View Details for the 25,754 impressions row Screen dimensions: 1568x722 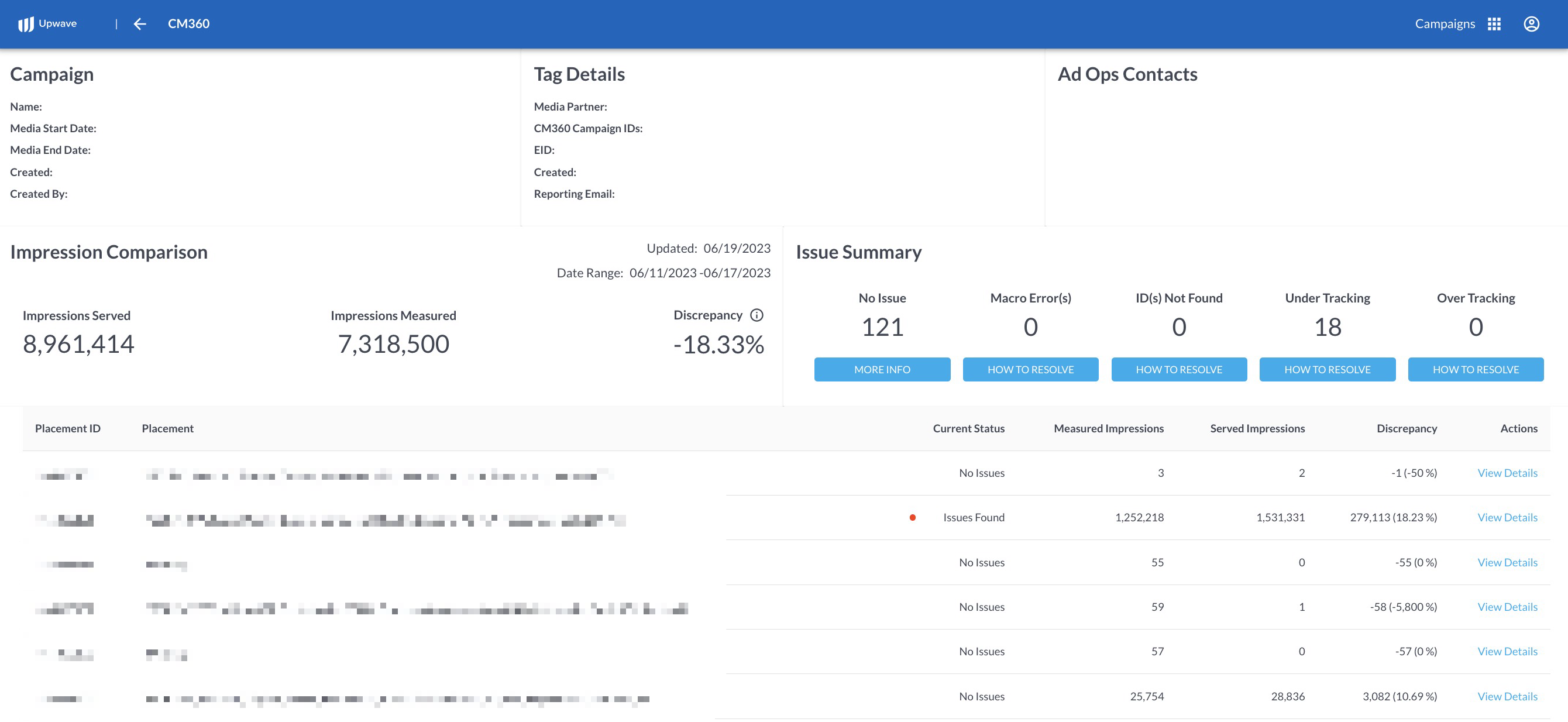point(1507,696)
